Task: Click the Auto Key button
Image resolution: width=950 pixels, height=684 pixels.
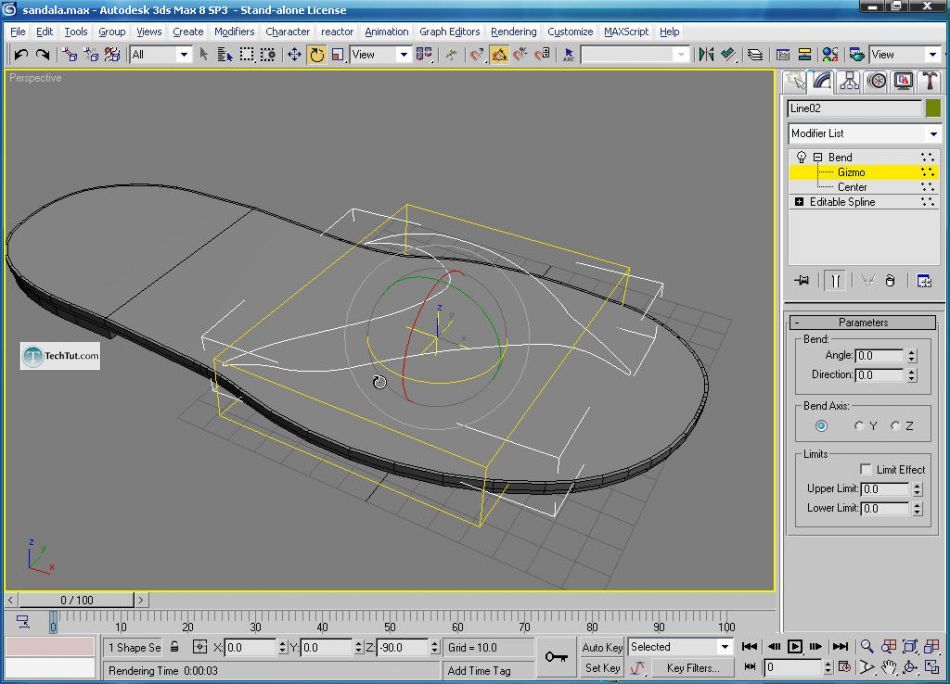Action: (602, 647)
